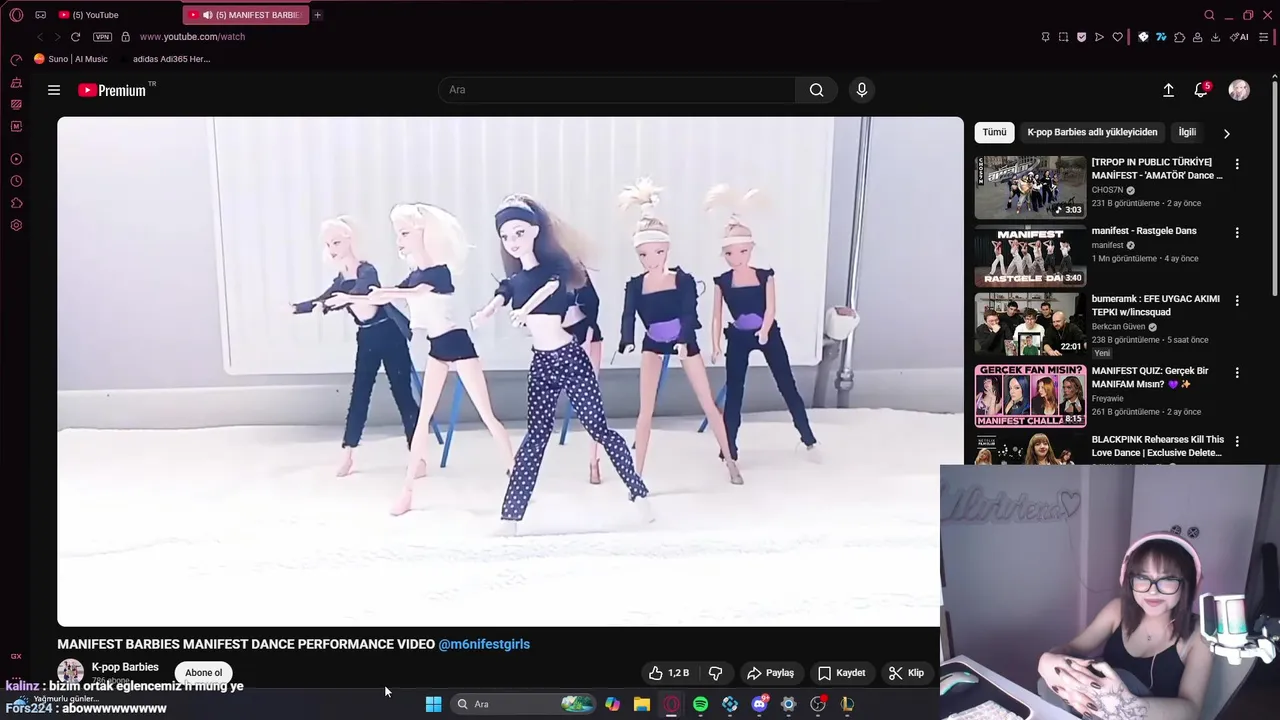The height and width of the screenshot is (720, 1280).
Task: Toggle the VPN badge in the address bar
Action: [x=102, y=37]
